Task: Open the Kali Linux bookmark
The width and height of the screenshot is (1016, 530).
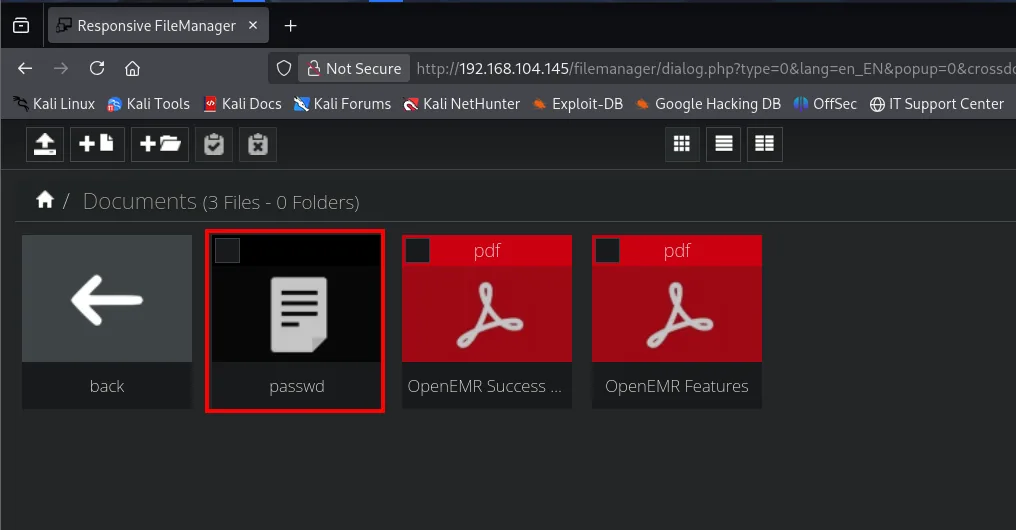Action: point(54,104)
